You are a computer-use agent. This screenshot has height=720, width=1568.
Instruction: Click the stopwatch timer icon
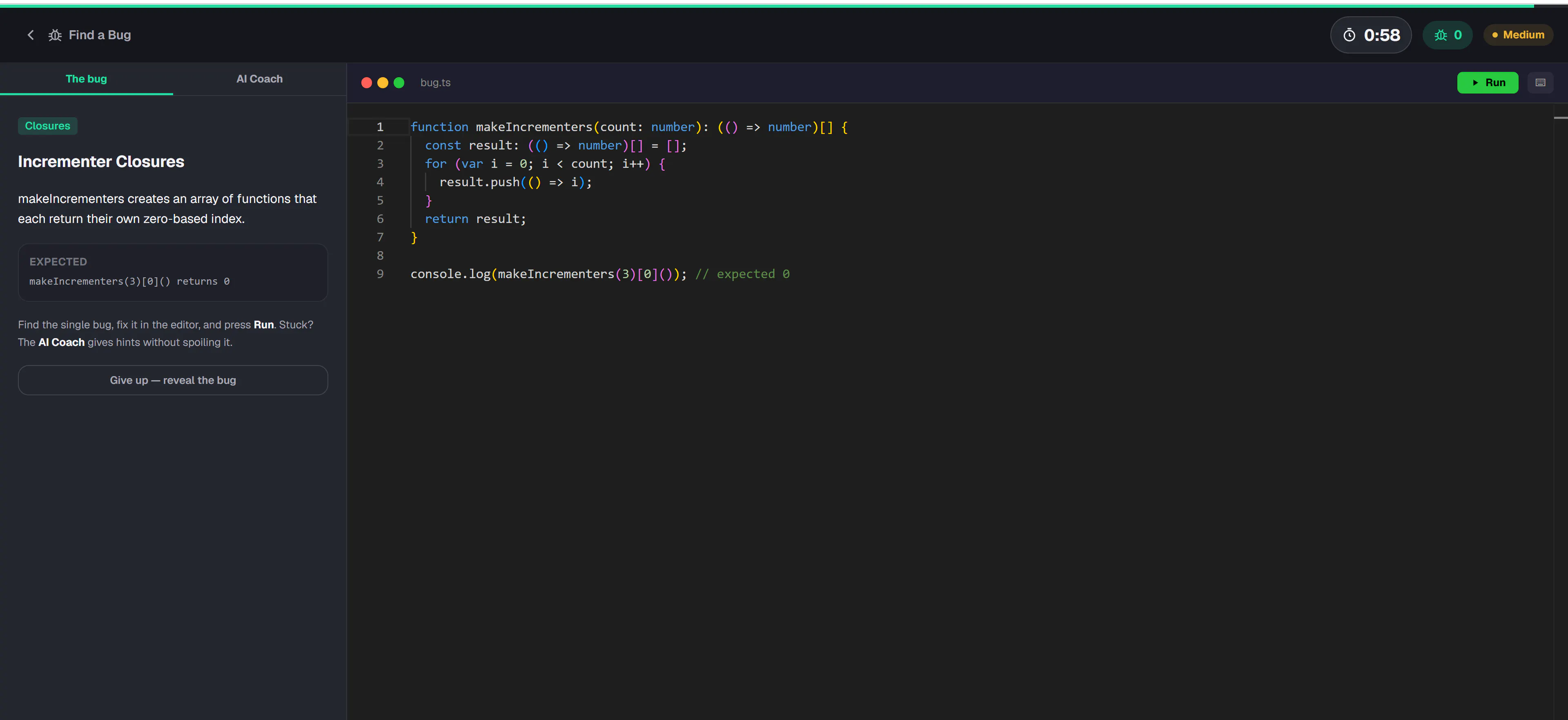click(x=1350, y=35)
